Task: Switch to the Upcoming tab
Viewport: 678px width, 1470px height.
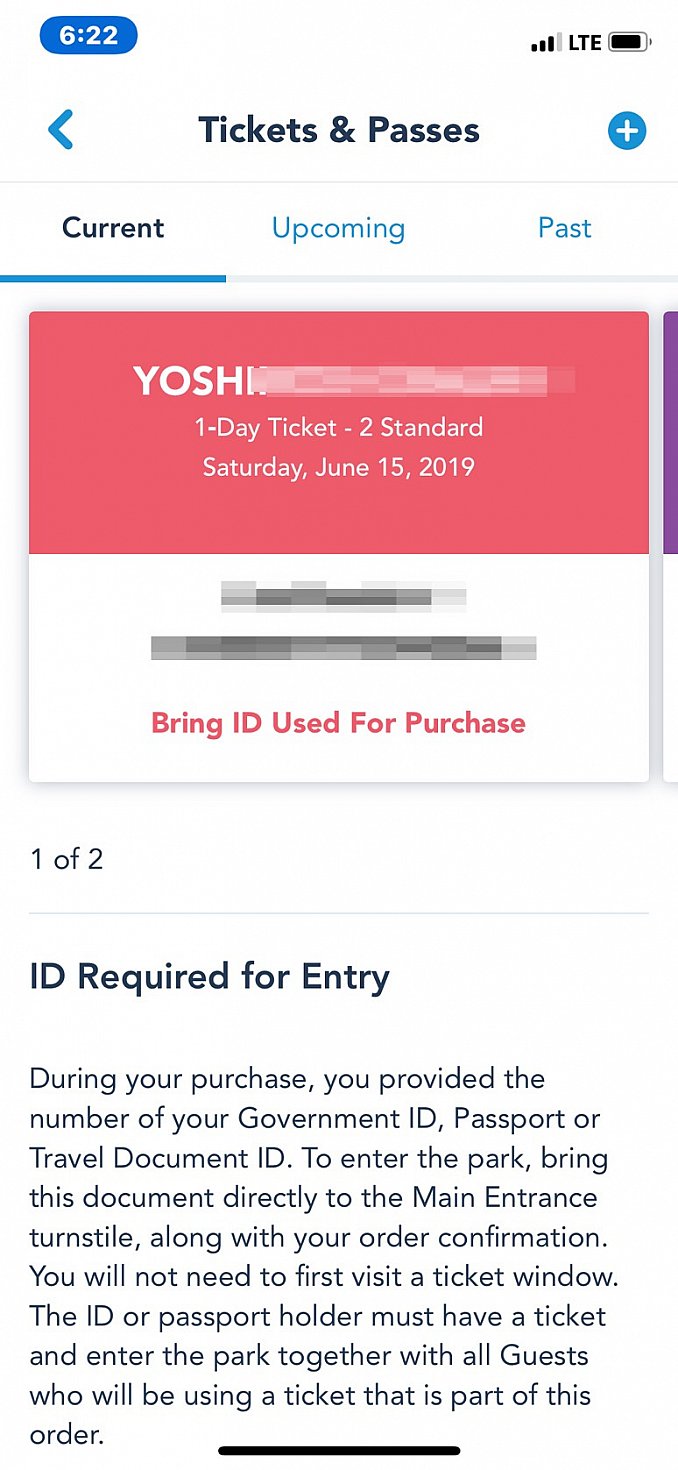Action: click(x=339, y=228)
